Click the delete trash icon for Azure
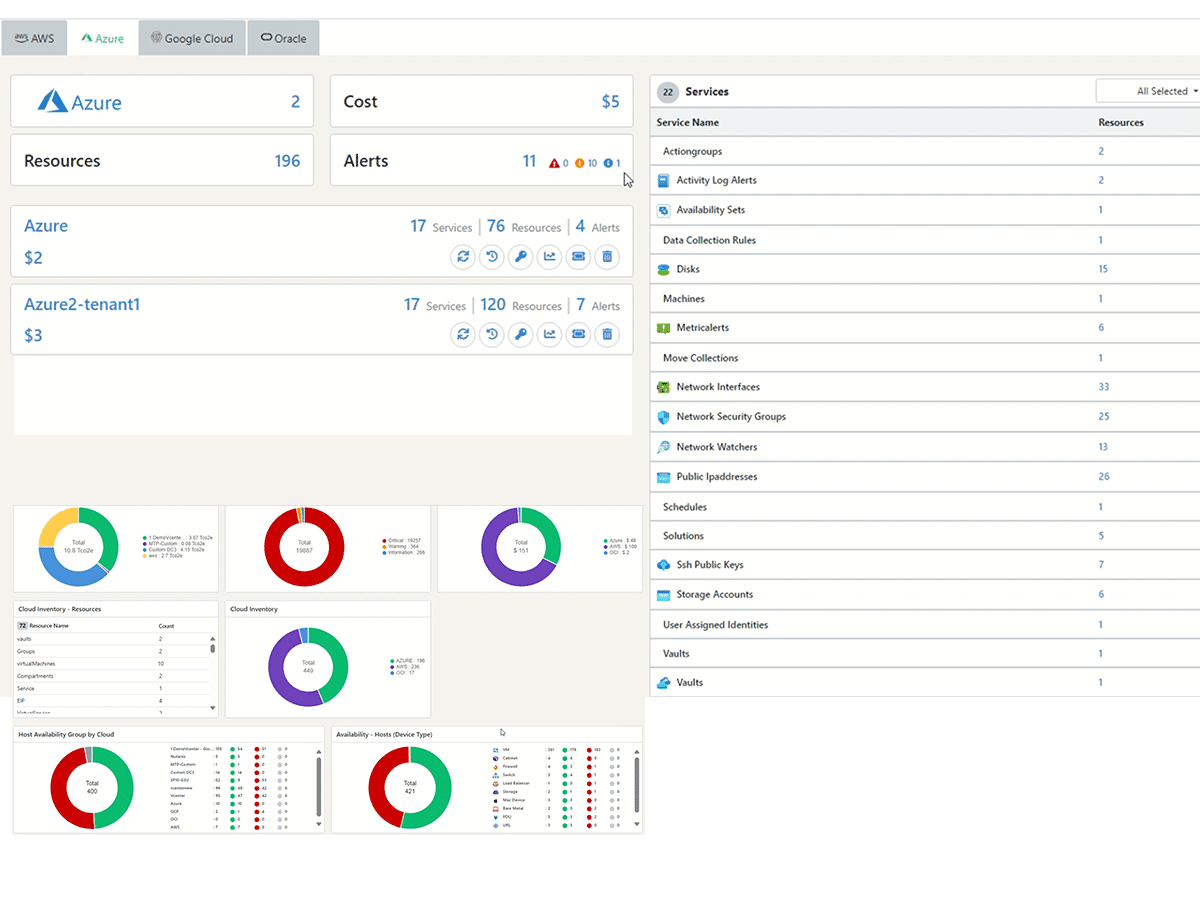The height and width of the screenshot is (900, 1200). click(x=607, y=257)
